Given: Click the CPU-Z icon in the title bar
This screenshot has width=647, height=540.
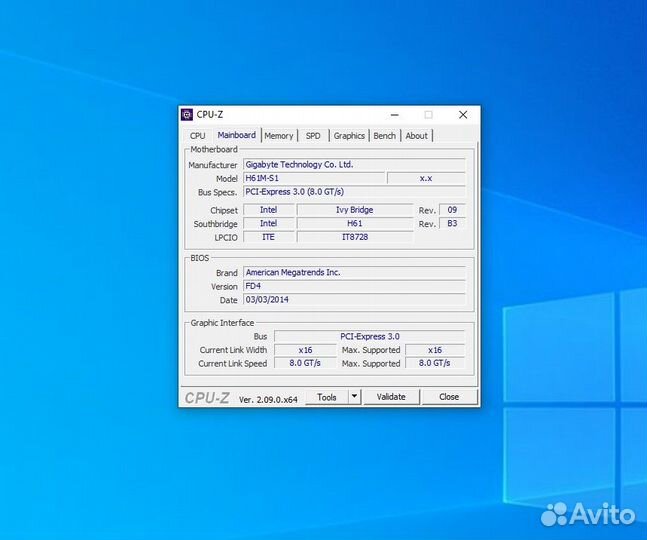Looking at the screenshot, I should click(187, 115).
